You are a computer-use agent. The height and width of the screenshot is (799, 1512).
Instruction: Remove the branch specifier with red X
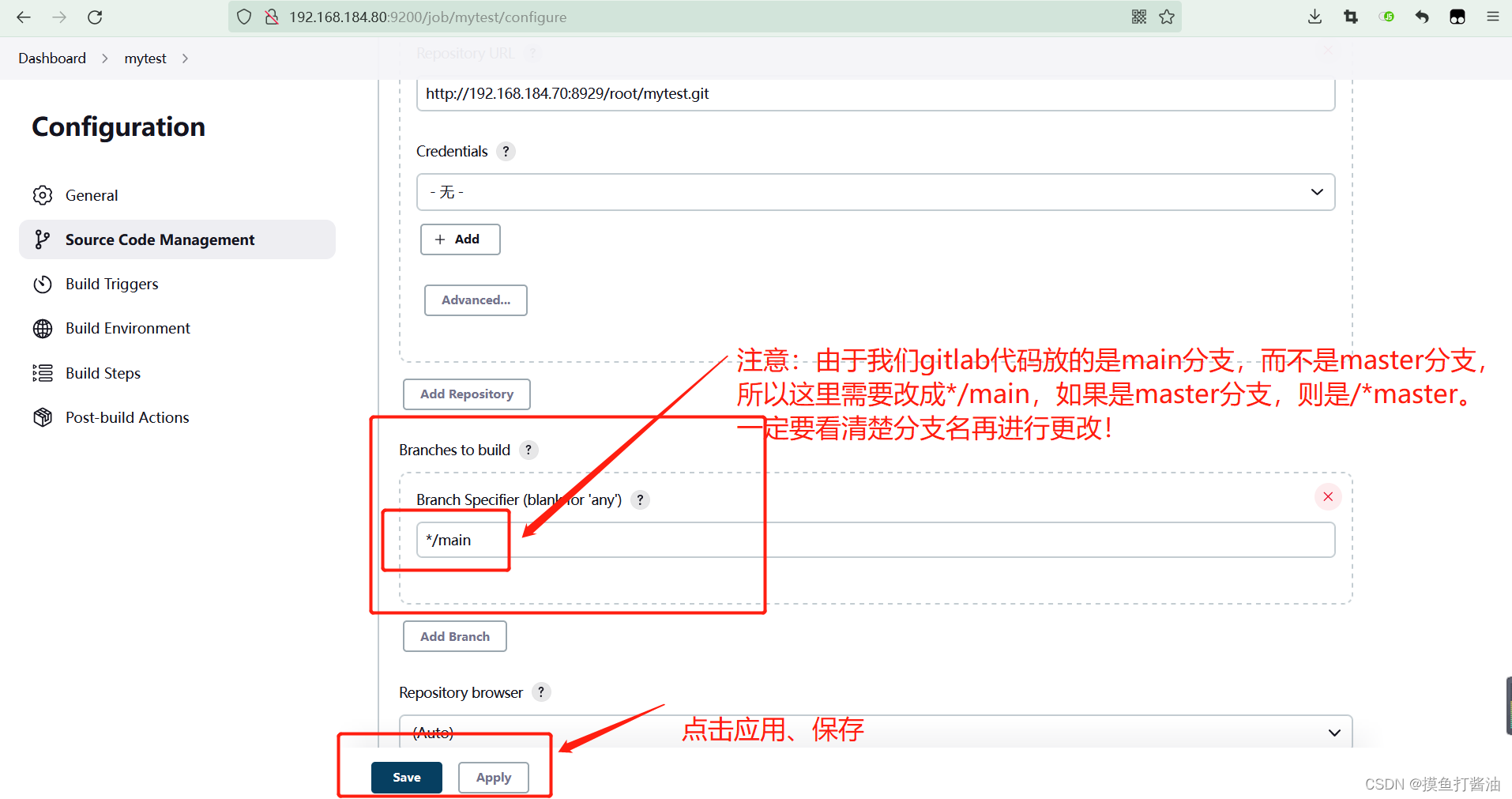(1328, 496)
